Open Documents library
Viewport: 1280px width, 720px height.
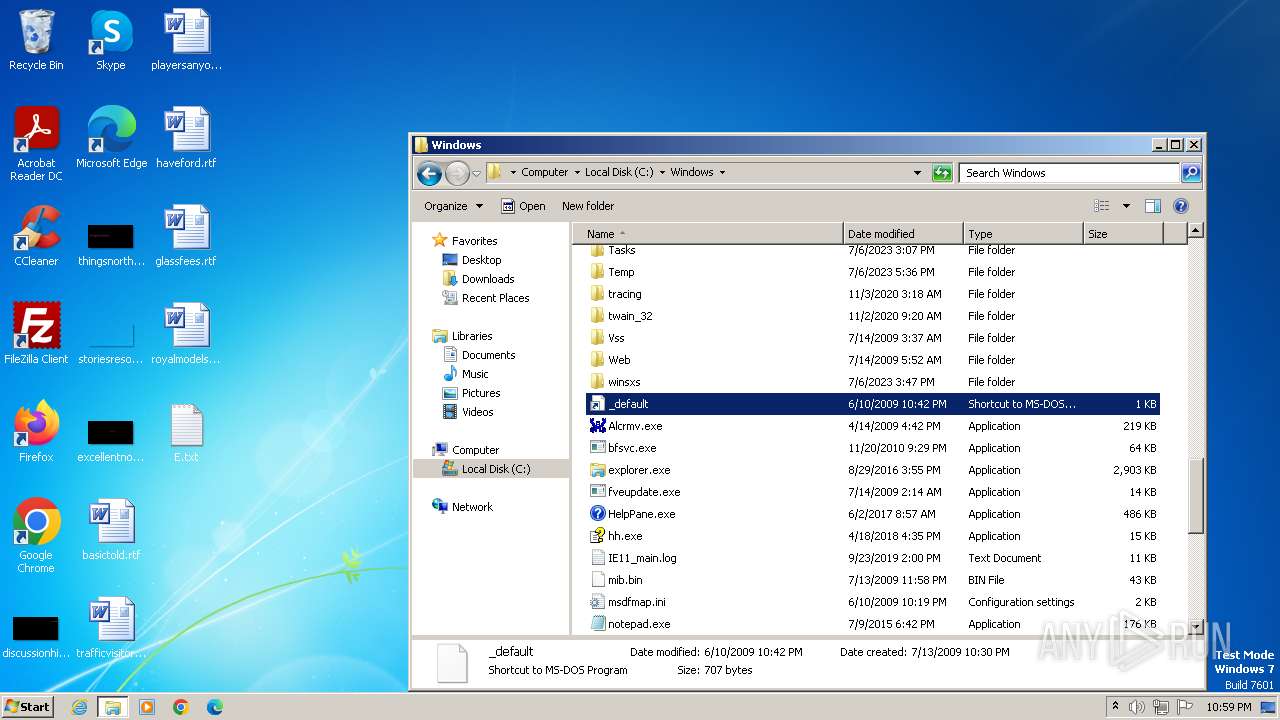(x=488, y=355)
